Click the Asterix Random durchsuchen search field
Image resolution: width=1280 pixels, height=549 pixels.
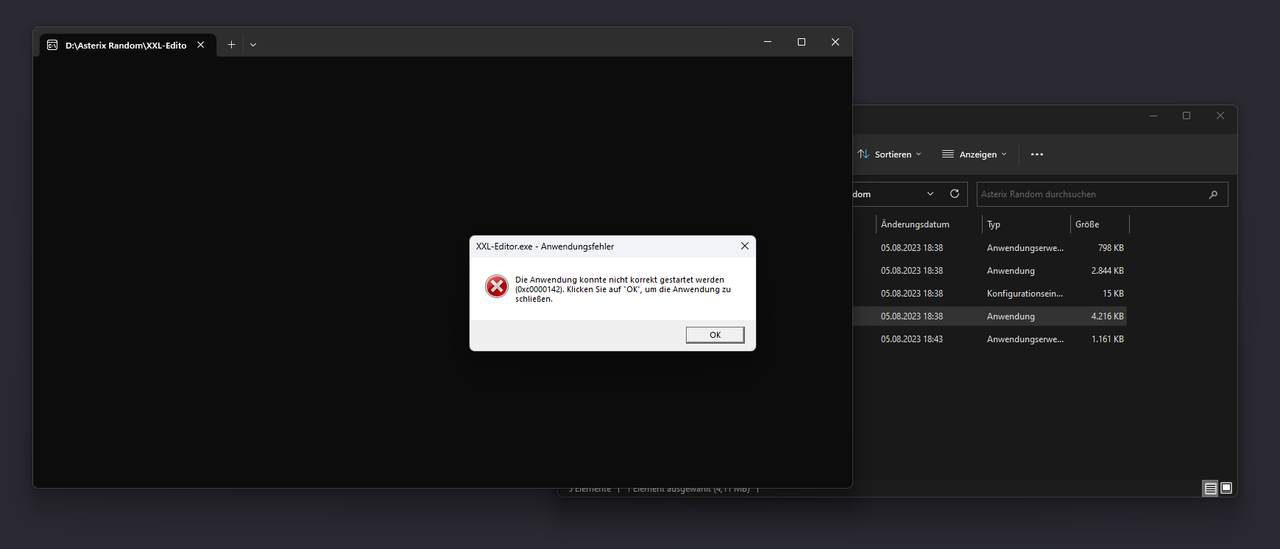point(1101,194)
